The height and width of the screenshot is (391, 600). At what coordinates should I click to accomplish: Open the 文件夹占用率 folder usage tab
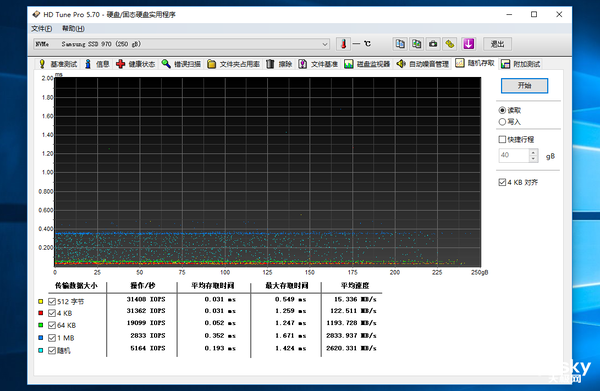coord(234,64)
